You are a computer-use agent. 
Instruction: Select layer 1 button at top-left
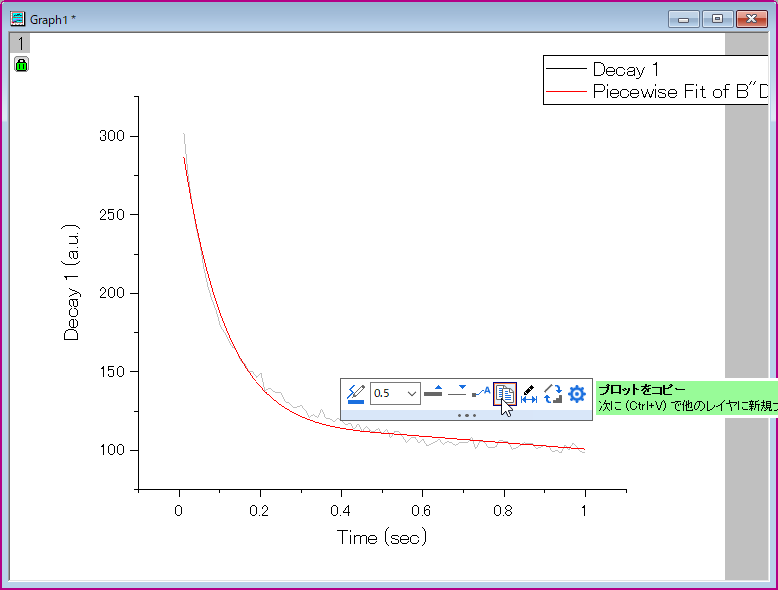click(20, 43)
